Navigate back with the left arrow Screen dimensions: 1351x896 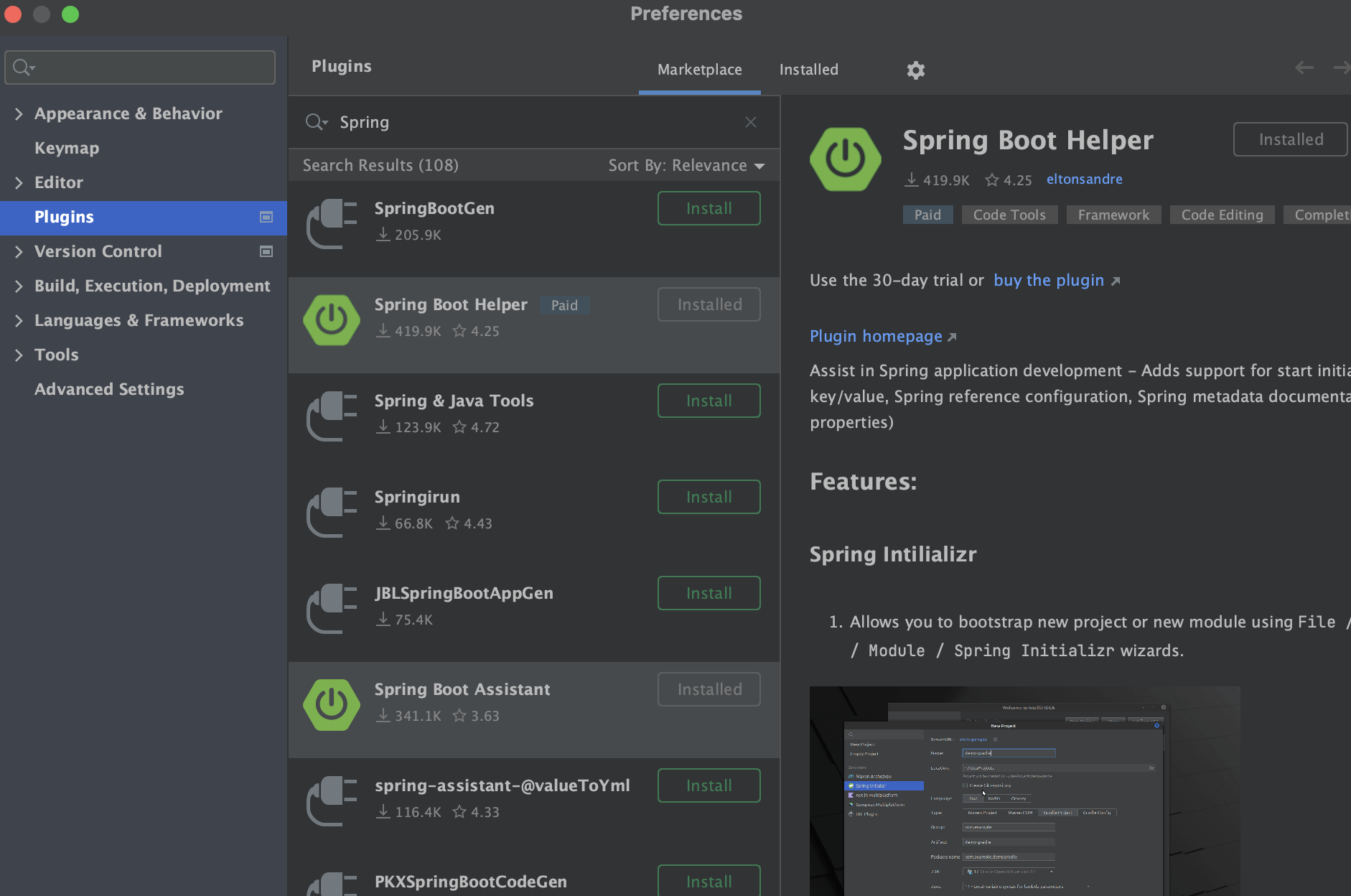pos(1304,67)
